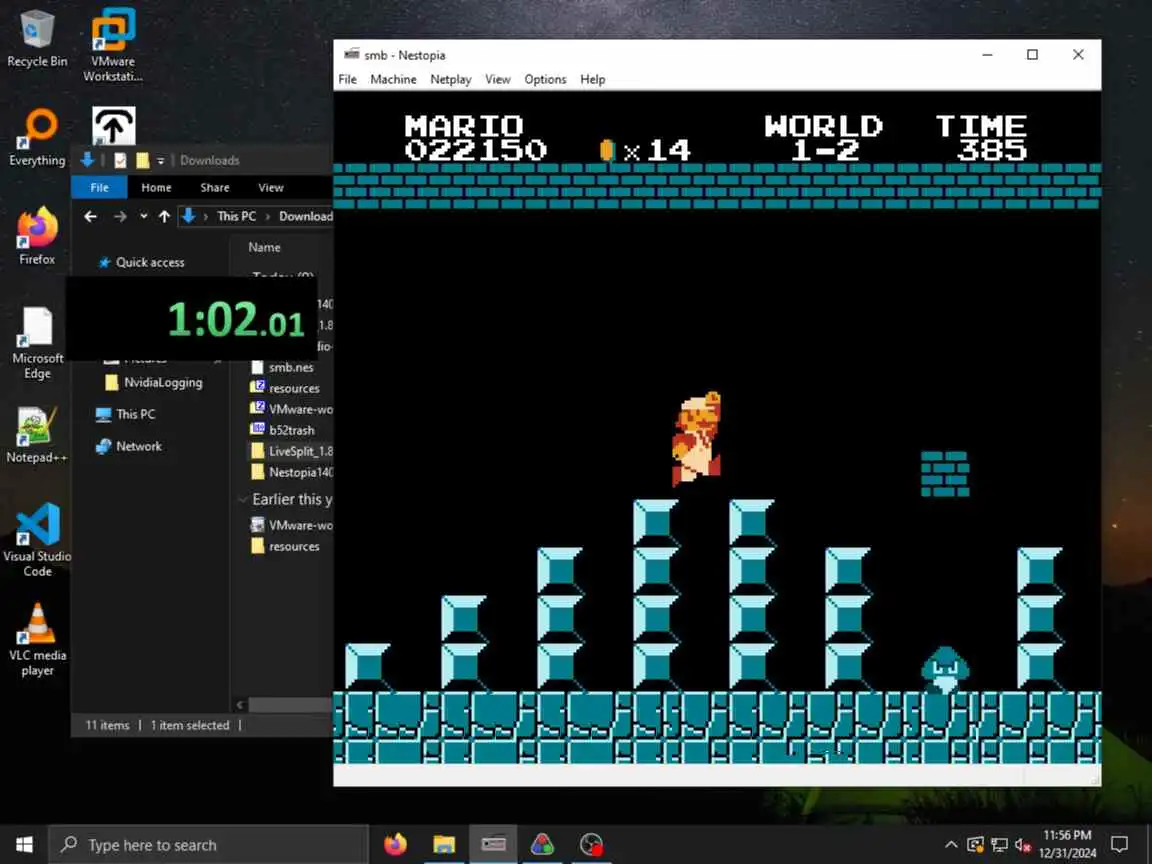Click the Nestopia window title bar icon
1152x864 pixels.
(x=352, y=54)
